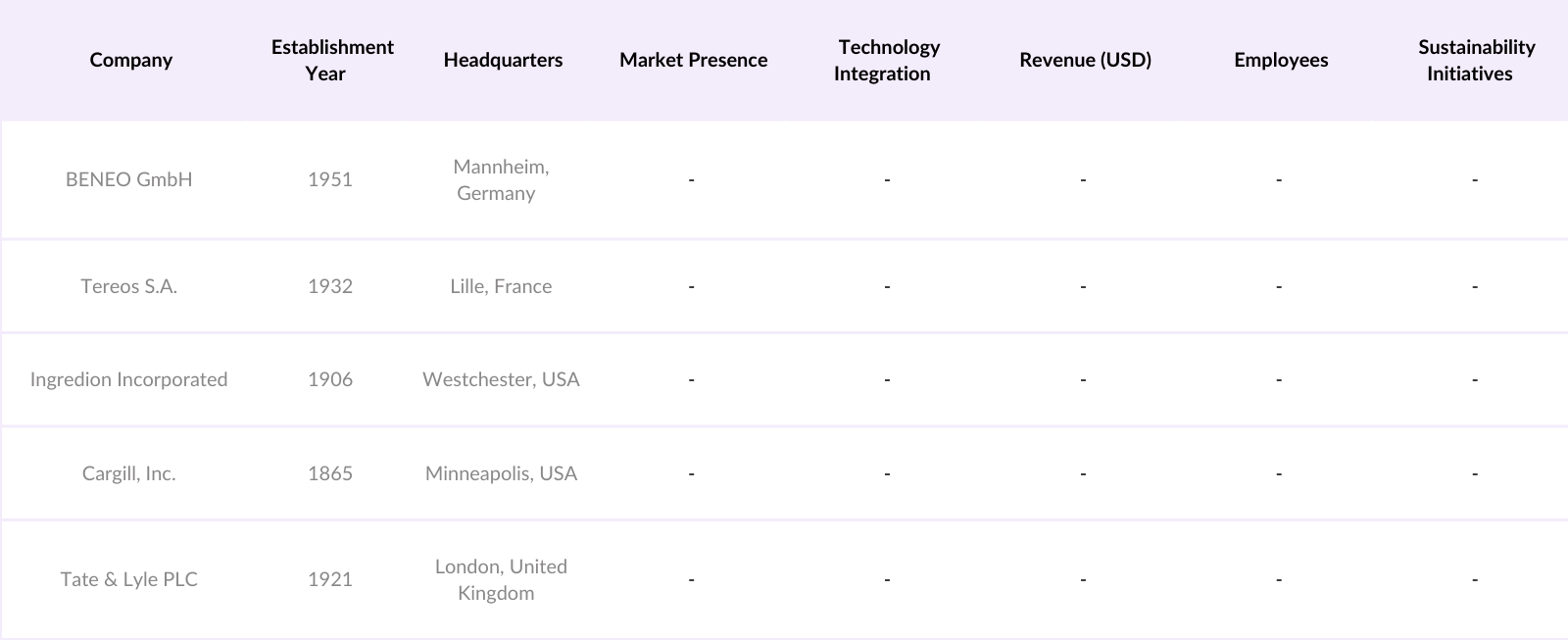Select the BENEO GmbH company cell

(x=129, y=179)
